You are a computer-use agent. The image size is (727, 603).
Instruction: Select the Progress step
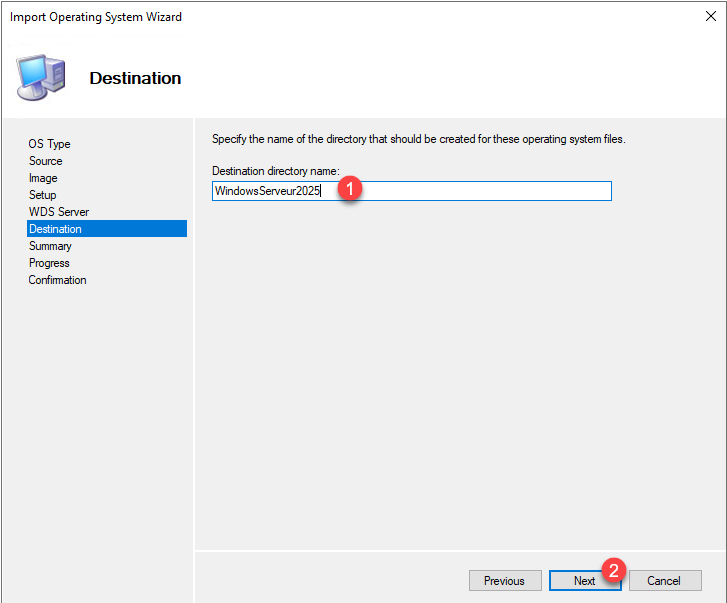click(49, 263)
